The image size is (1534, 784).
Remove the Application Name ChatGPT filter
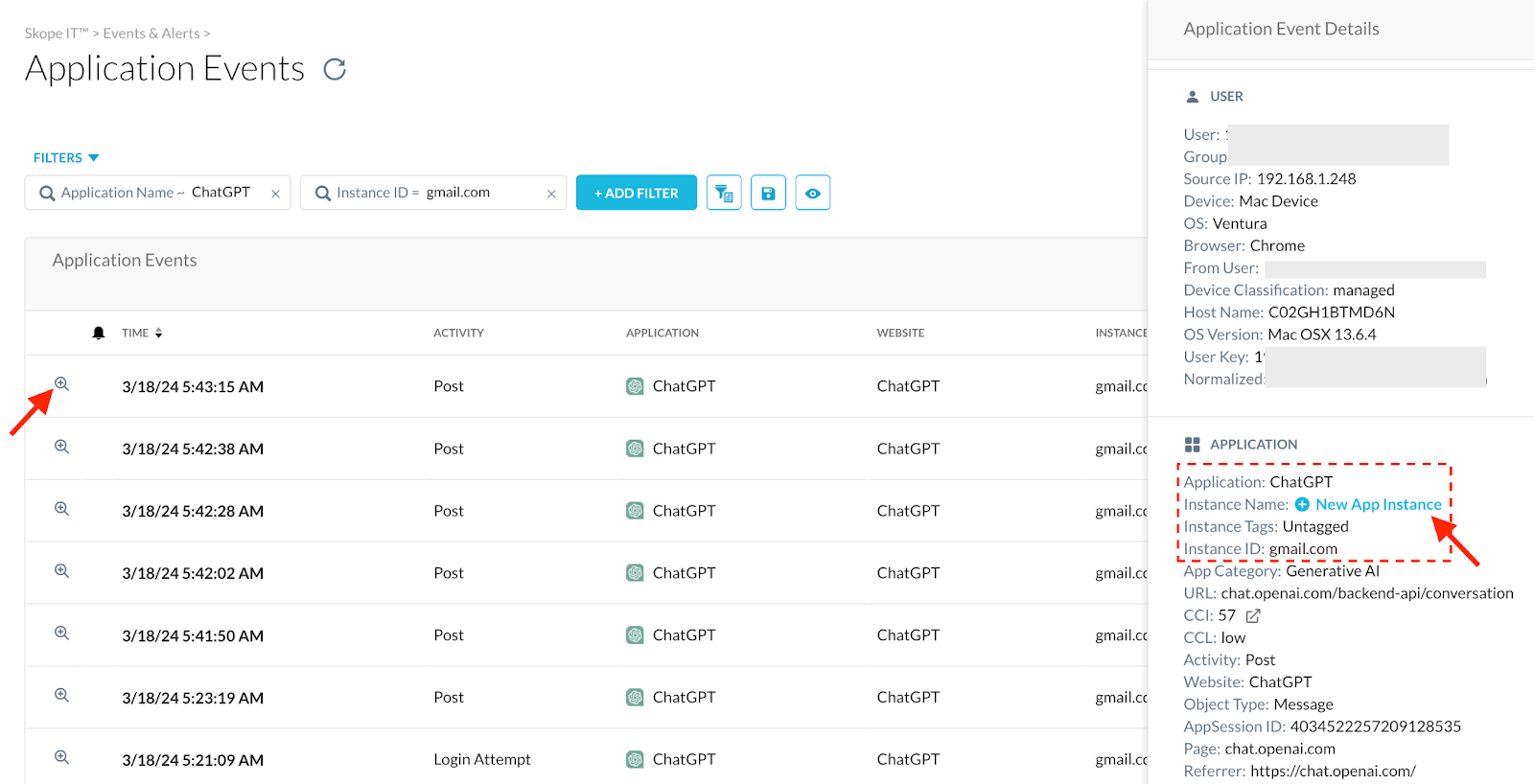[x=275, y=194]
